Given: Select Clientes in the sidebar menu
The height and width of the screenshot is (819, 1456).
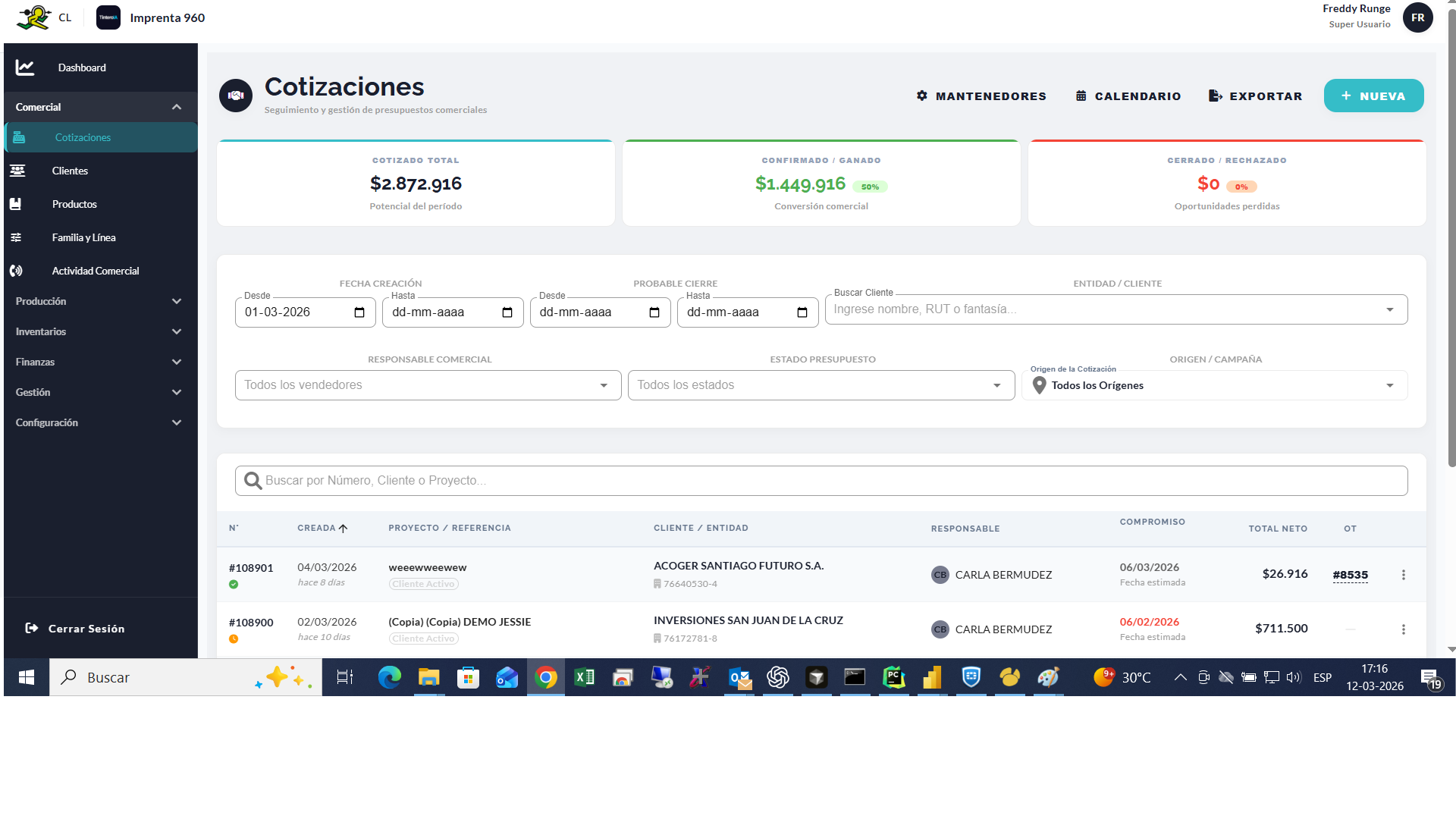Looking at the screenshot, I should (70, 171).
